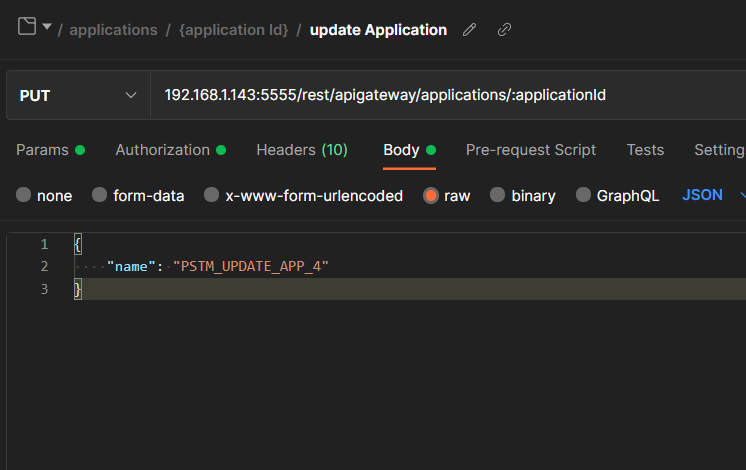Switch to the Params tab
Viewport: 746px width, 470px height.
pyautogui.click(x=42, y=150)
